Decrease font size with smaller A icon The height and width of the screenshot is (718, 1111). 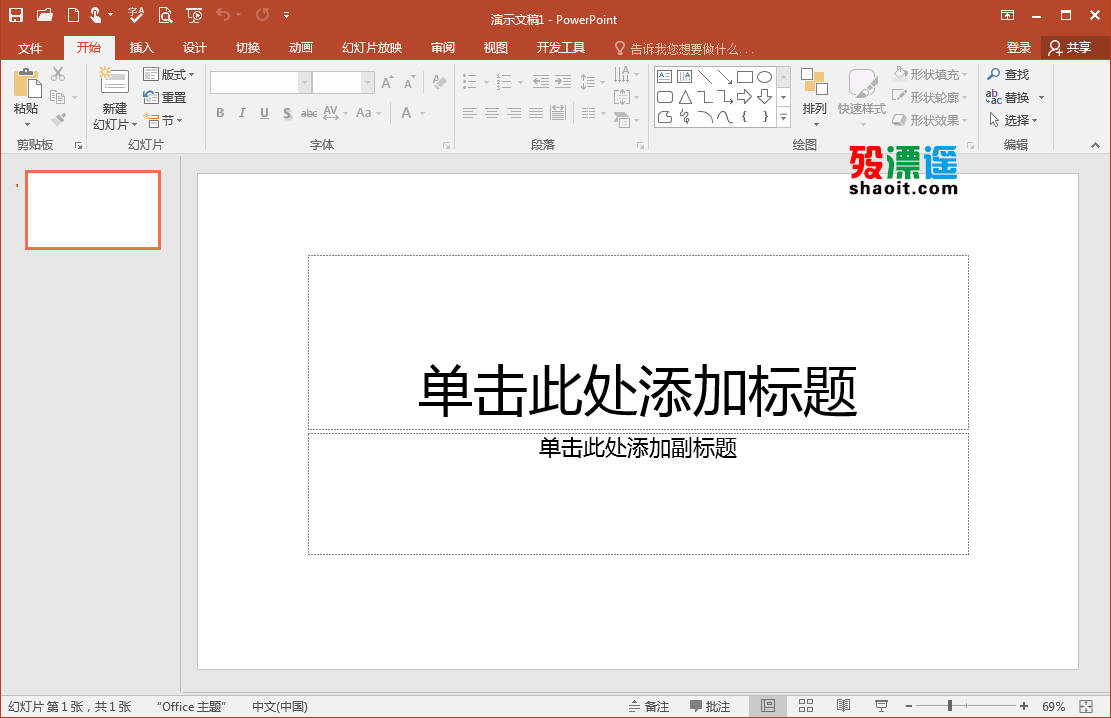pos(410,82)
